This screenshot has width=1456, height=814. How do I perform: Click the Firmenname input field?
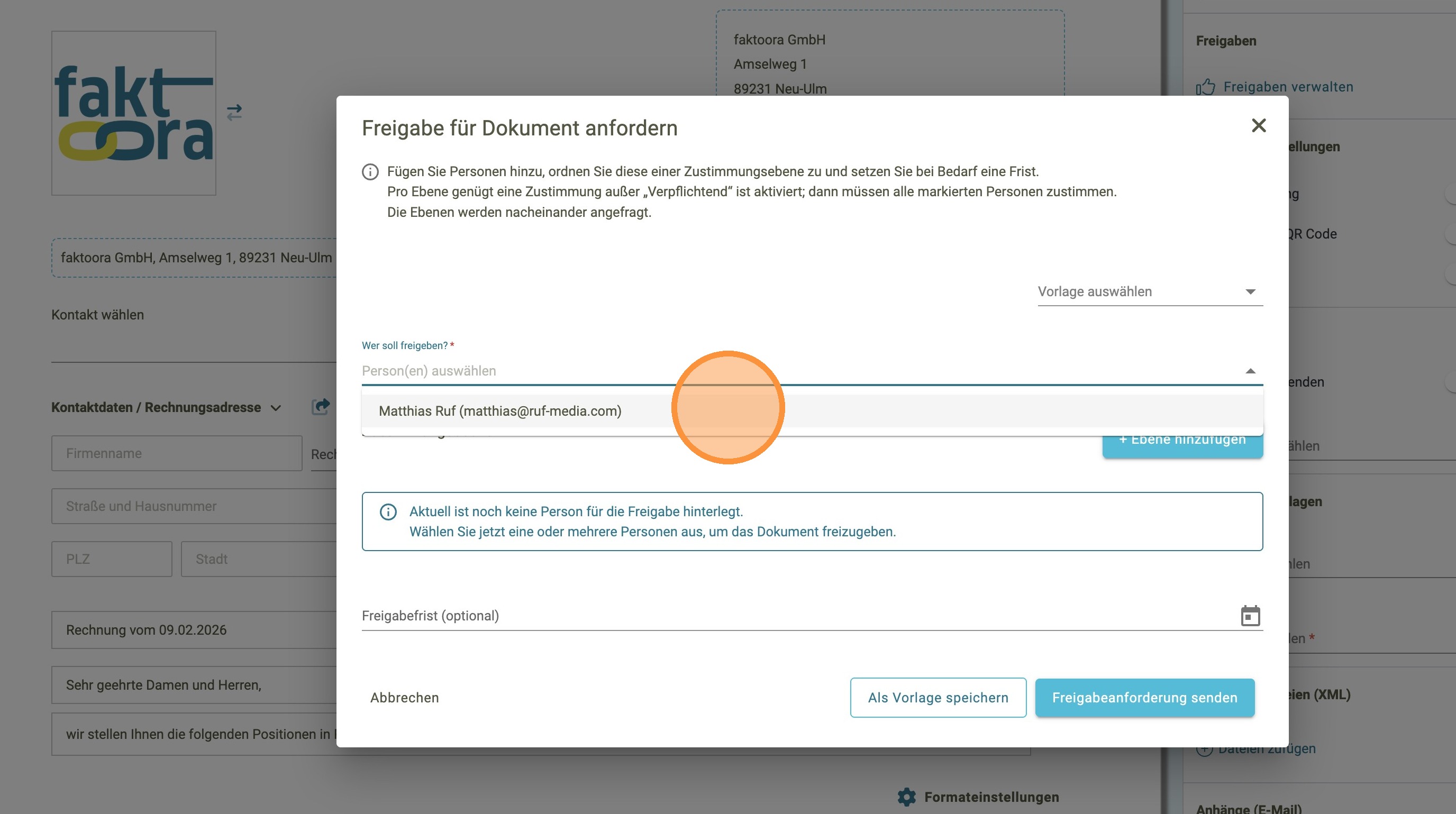pyautogui.click(x=176, y=453)
